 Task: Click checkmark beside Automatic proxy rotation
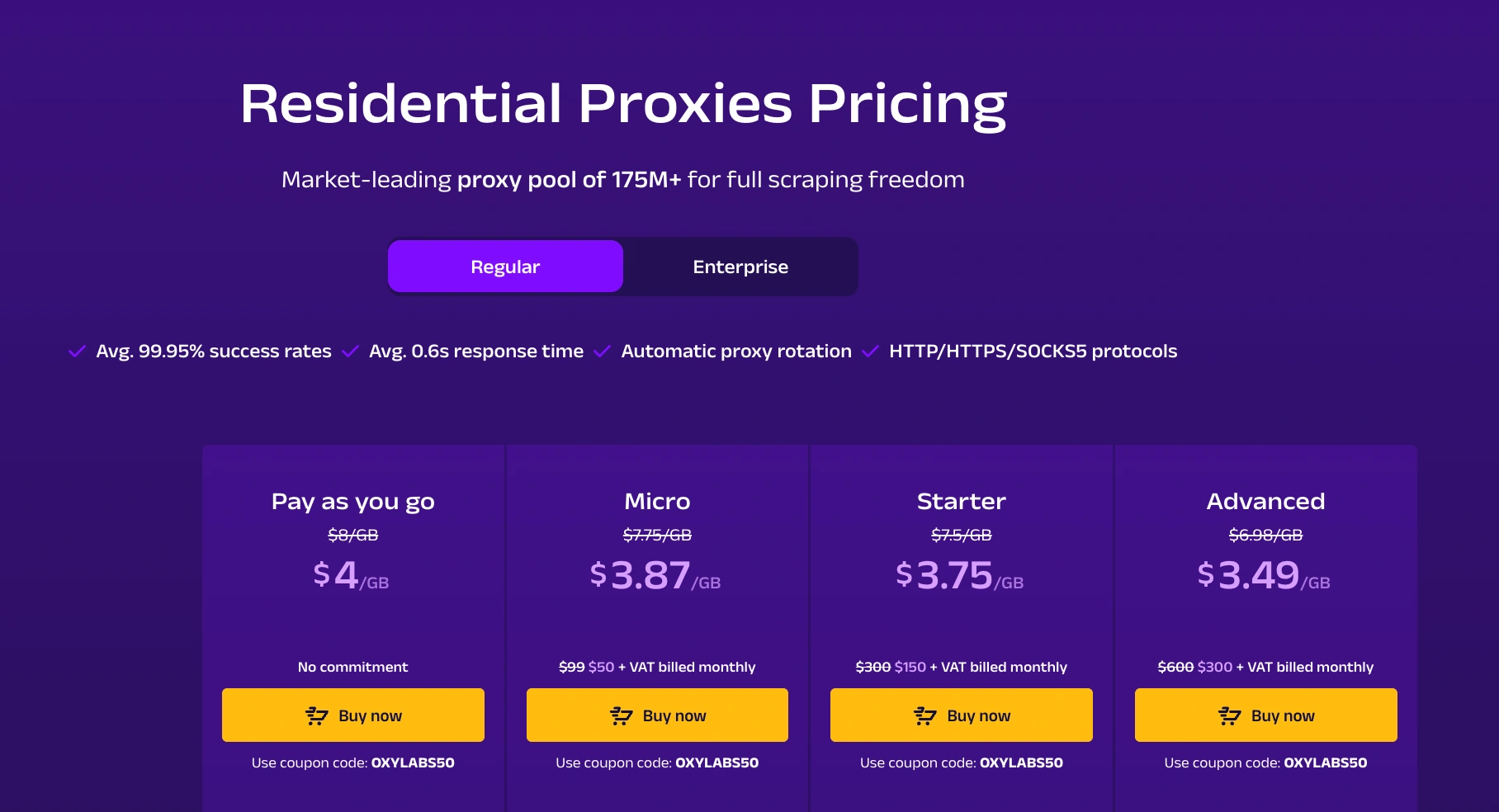pos(602,352)
